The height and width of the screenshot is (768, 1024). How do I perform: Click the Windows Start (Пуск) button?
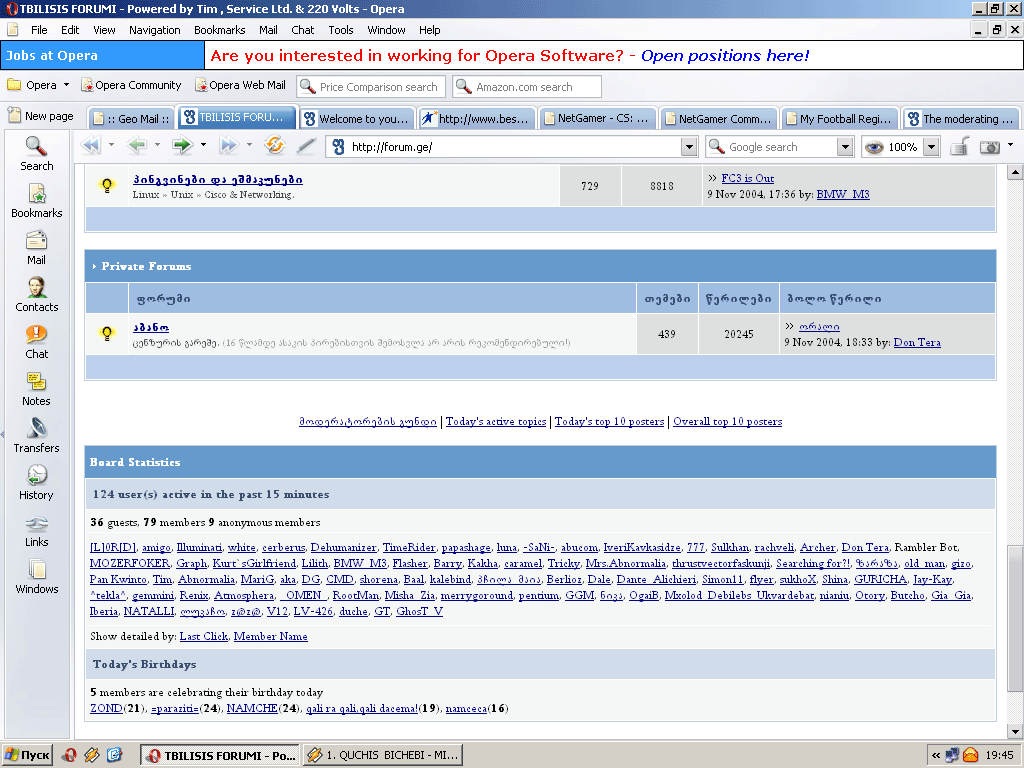point(27,755)
